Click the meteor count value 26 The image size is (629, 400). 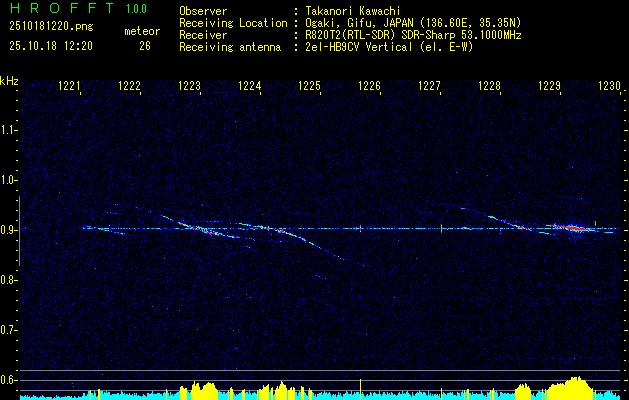(145, 46)
